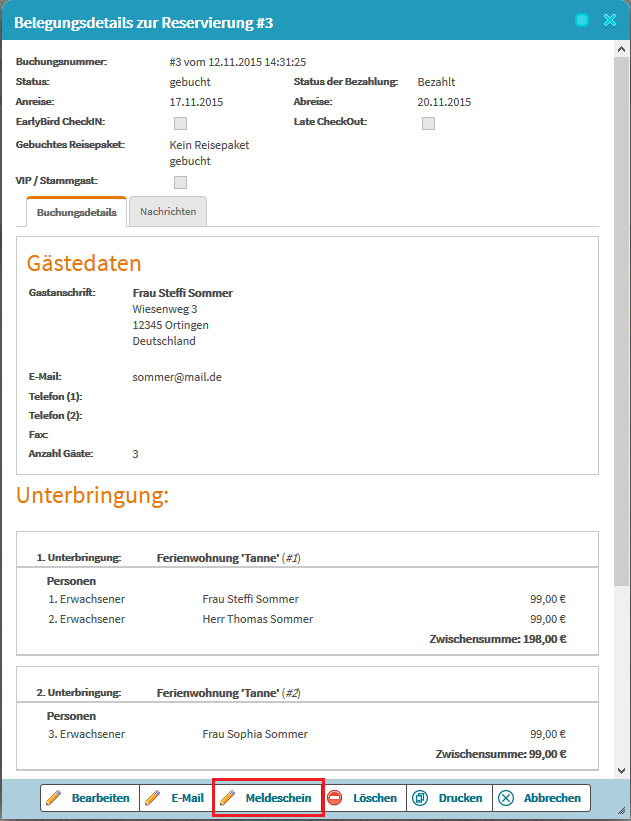Click the pencil icon beside E-Mail
This screenshot has width=631, height=821.
pyautogui.click(x=152, y=798)
